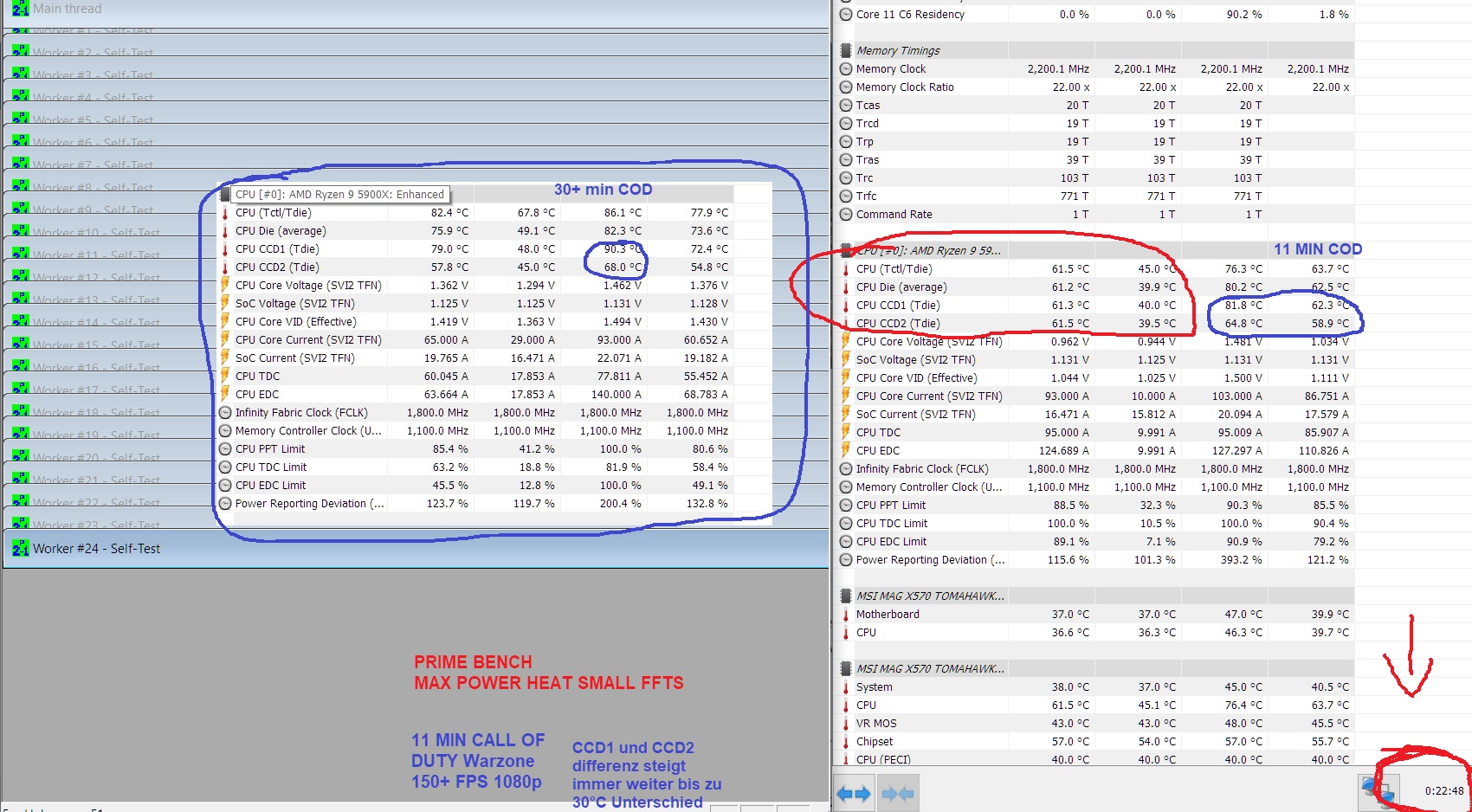The height and width of the screenshot is (812, 1472).
Task: Click the thermometer icon beside the System row
Action: click(x=846, y=686)
